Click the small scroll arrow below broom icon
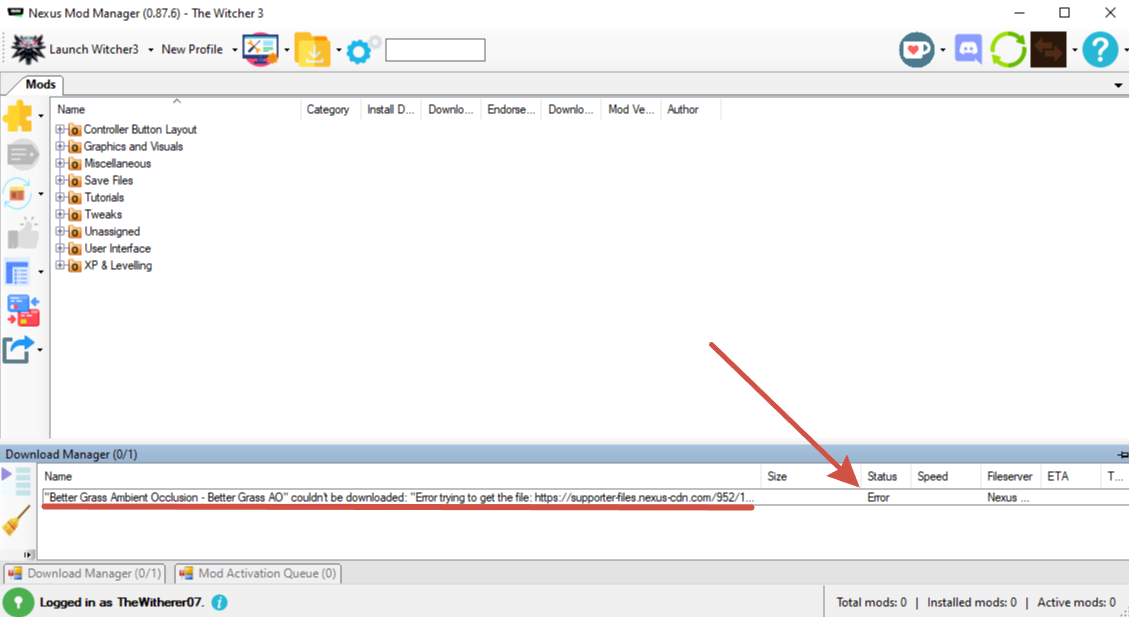Viewport: 1129px width, 617px height. click(29, 554)
